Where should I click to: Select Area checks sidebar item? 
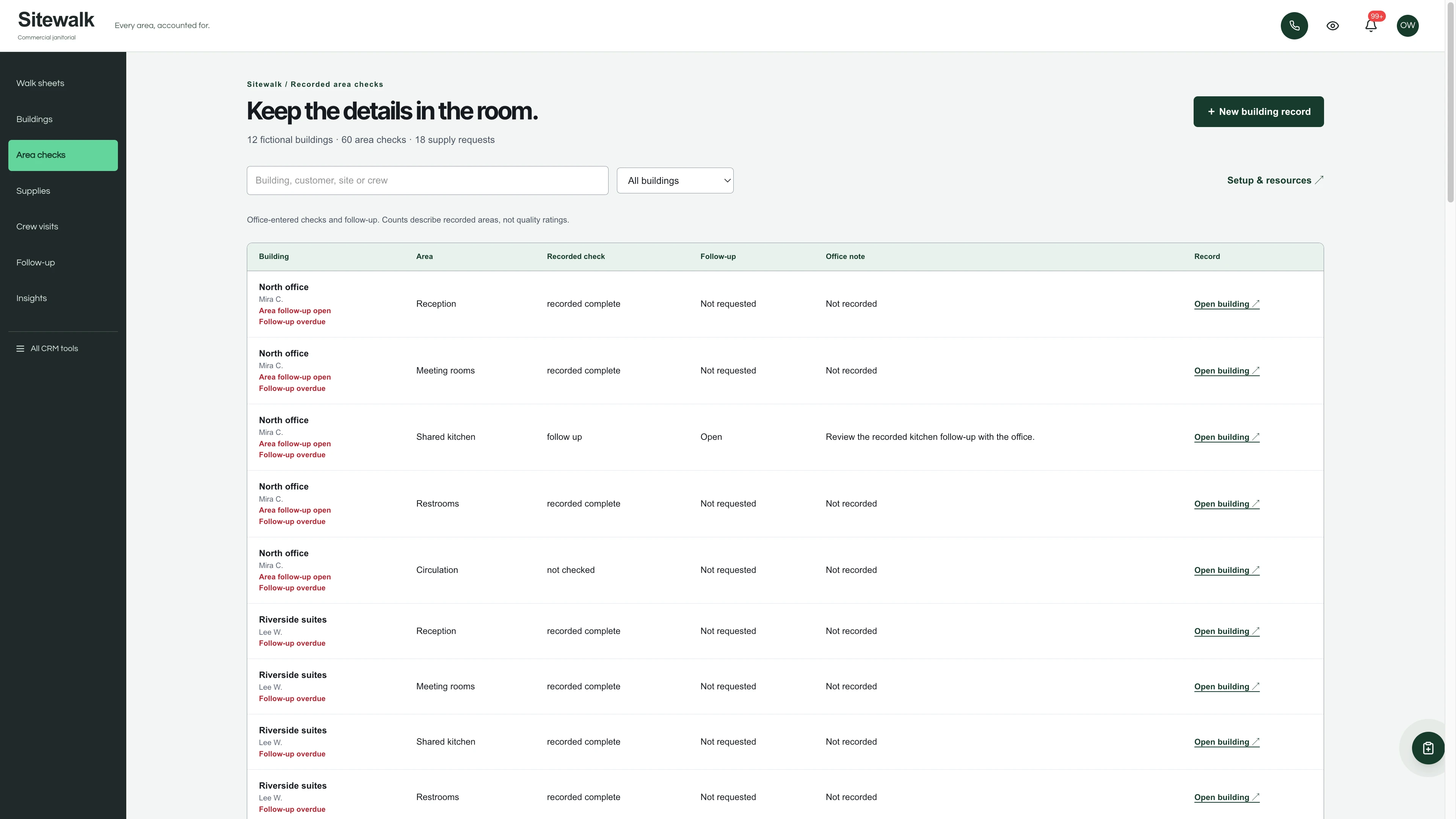click(x=63, y=155)
